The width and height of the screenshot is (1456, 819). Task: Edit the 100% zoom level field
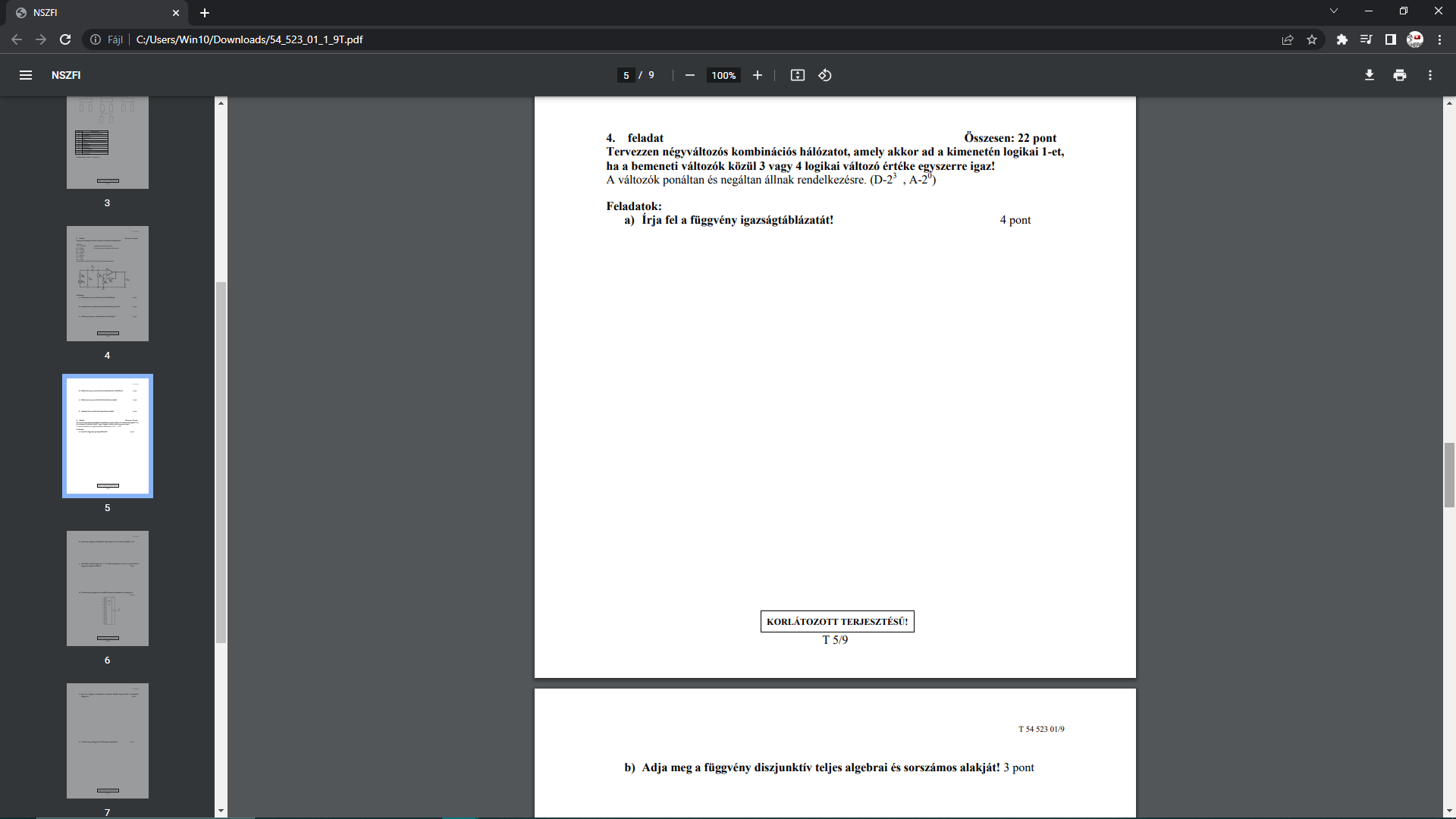[723, 75]
